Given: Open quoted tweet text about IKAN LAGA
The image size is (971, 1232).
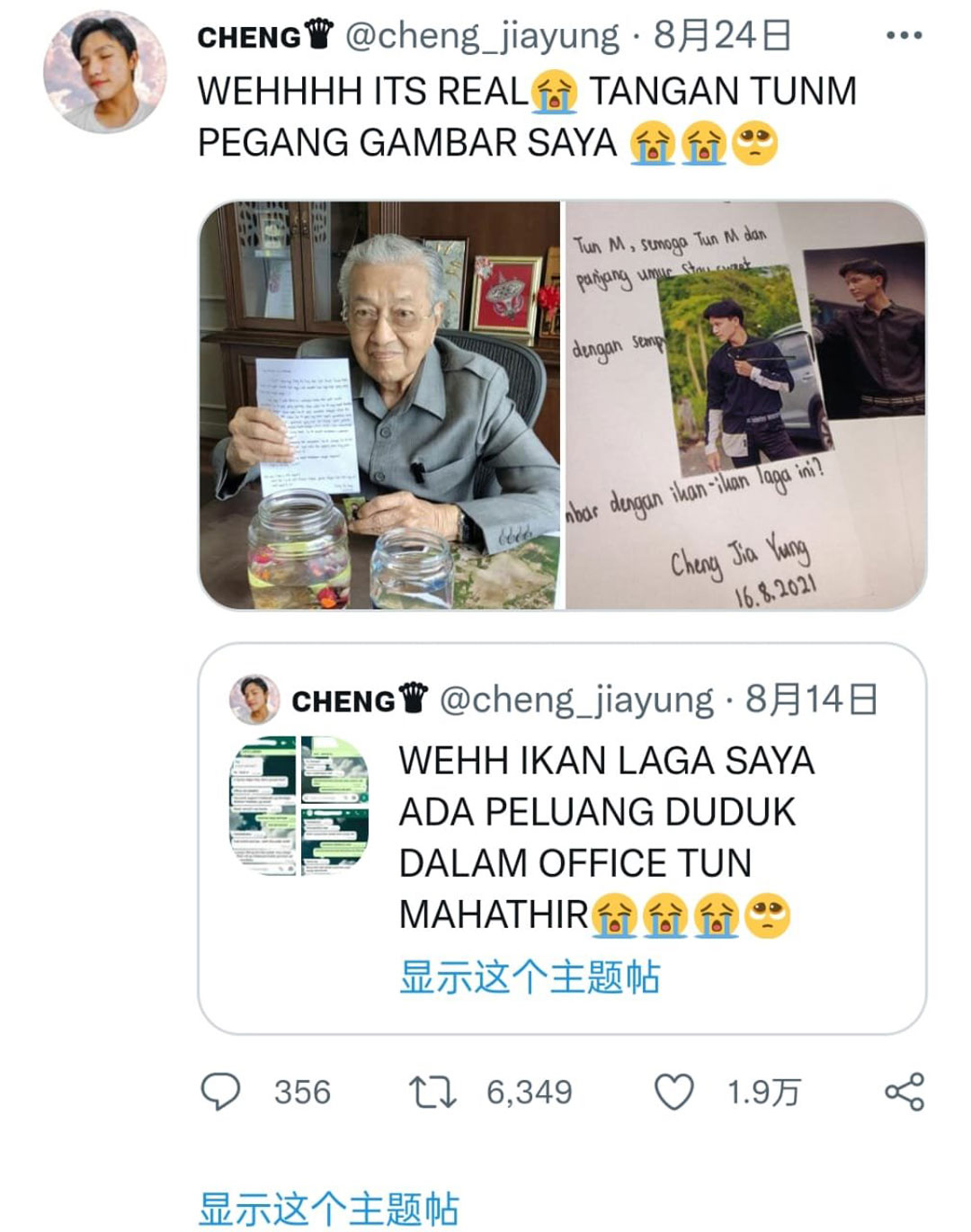Looking at the screenshot, I should [607, 838].
